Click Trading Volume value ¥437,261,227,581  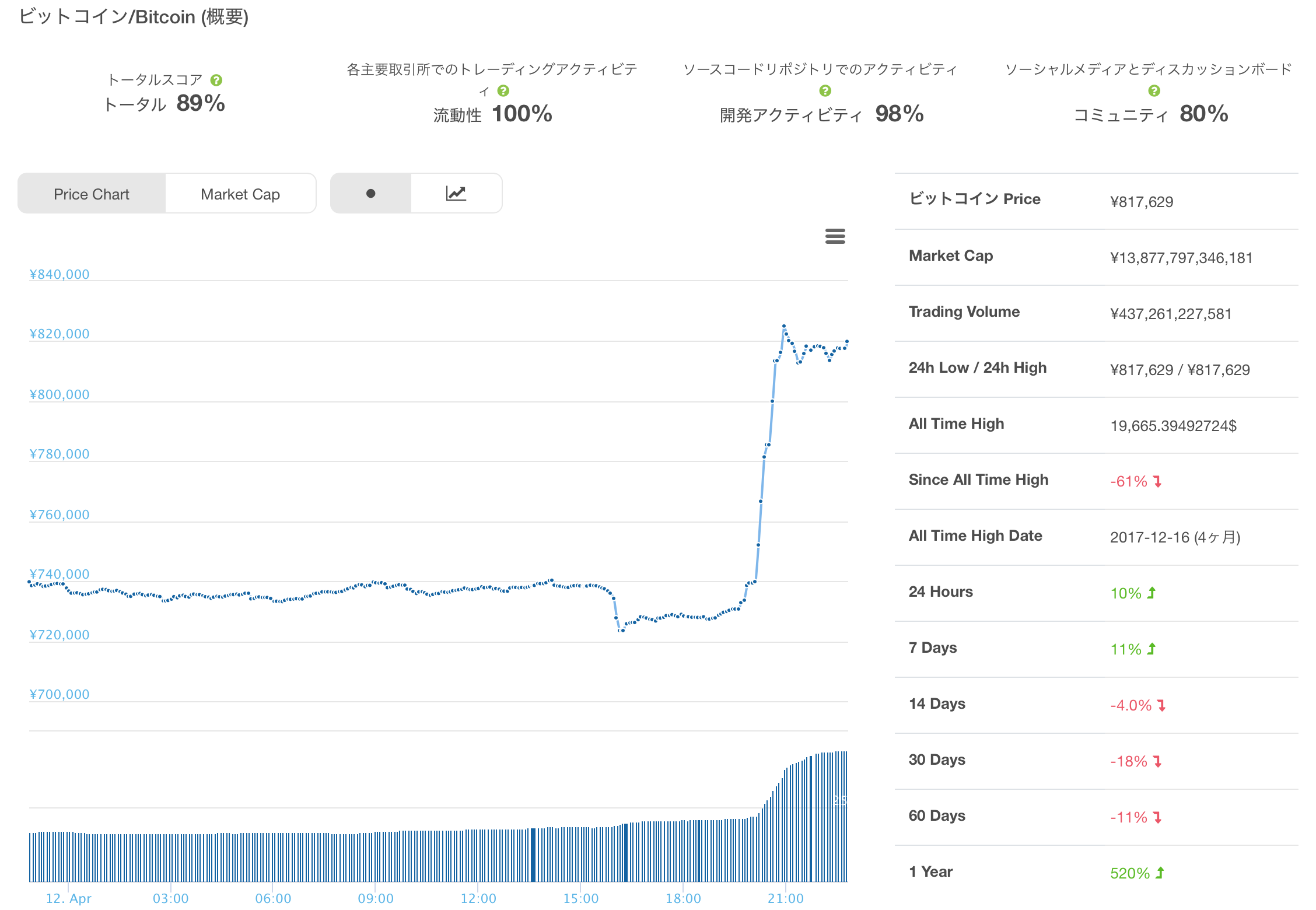(1171, 314)
